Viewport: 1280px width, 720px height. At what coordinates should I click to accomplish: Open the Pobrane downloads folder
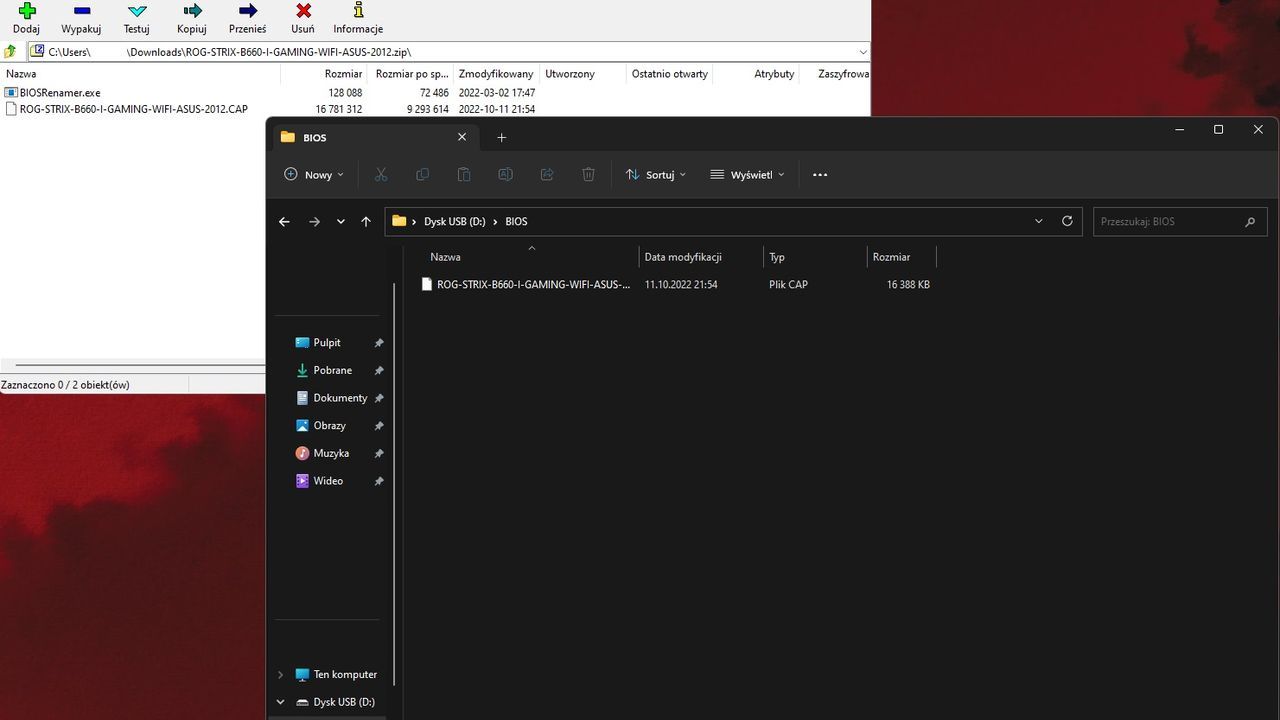(x=332, y=371)
